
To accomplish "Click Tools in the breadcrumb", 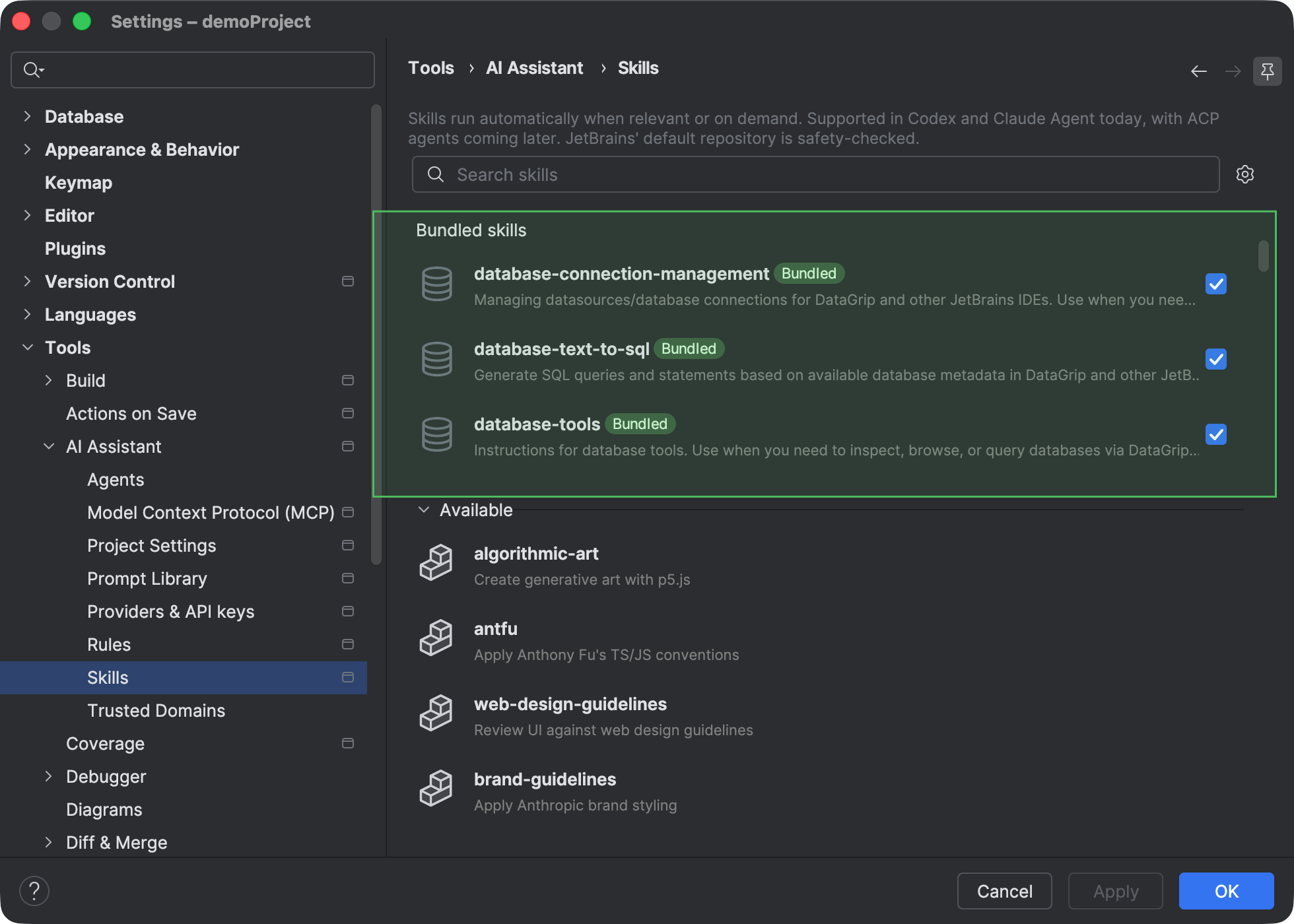I will pyautogui.click(x=431, y=68).
